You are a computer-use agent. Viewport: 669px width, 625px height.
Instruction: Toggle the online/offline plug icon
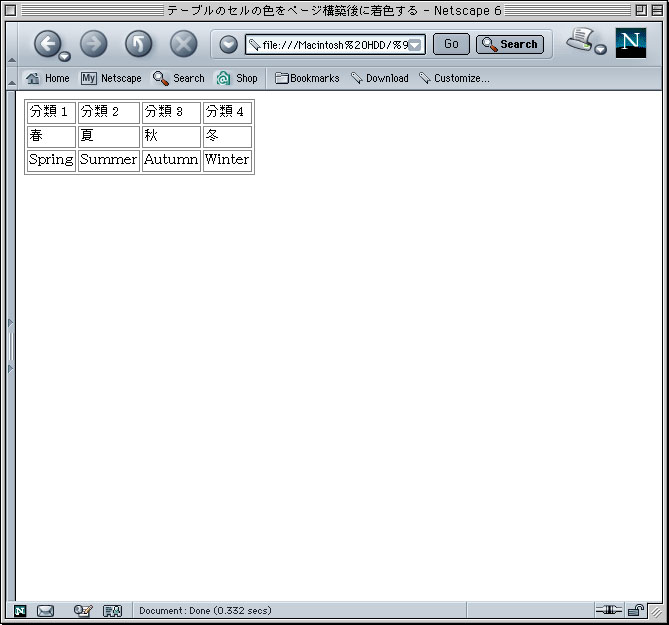click(x=609, y=610)
